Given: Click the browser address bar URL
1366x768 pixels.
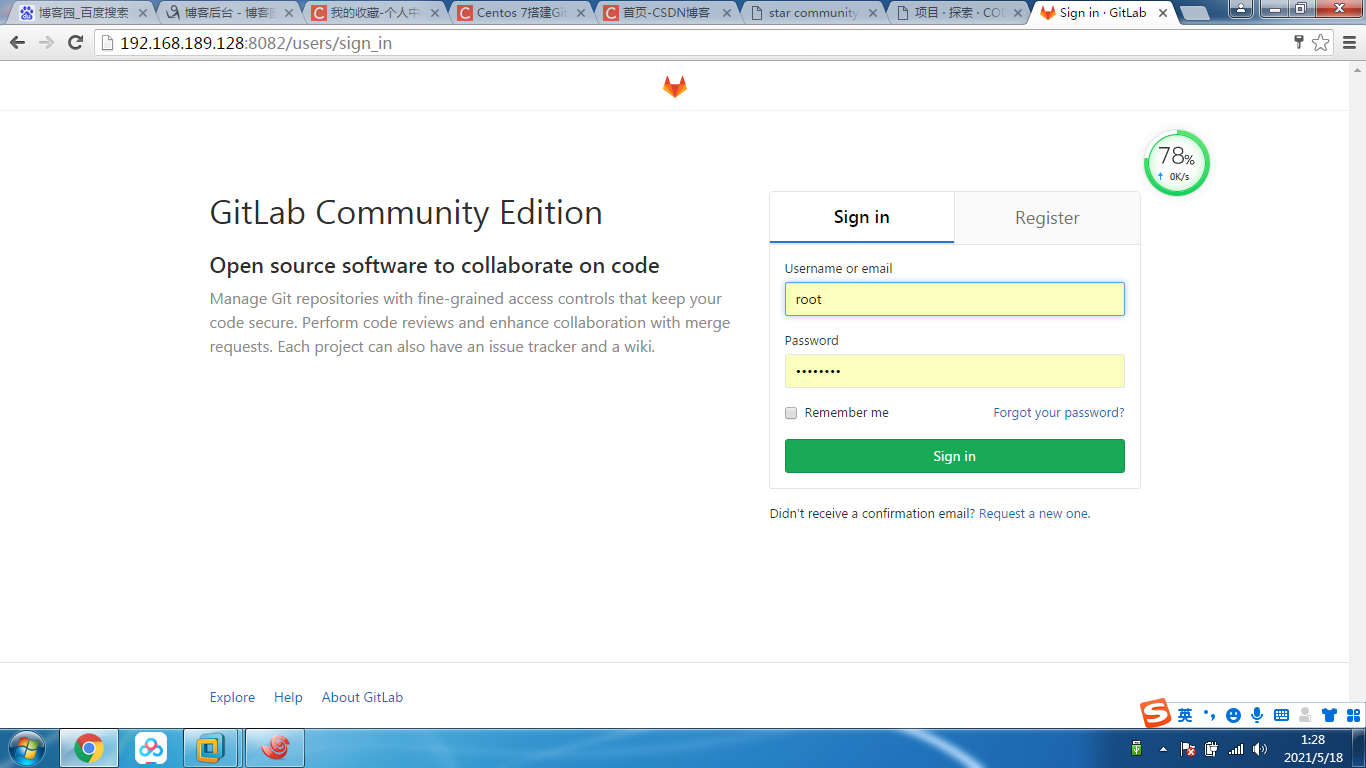Looking at the screenshot, I should (x=256, y=43).
